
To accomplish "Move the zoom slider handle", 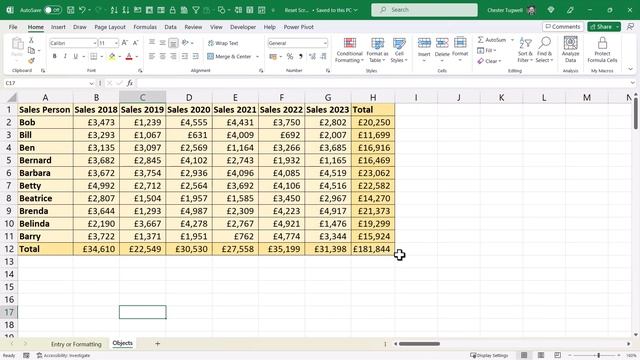I will 598,356.
